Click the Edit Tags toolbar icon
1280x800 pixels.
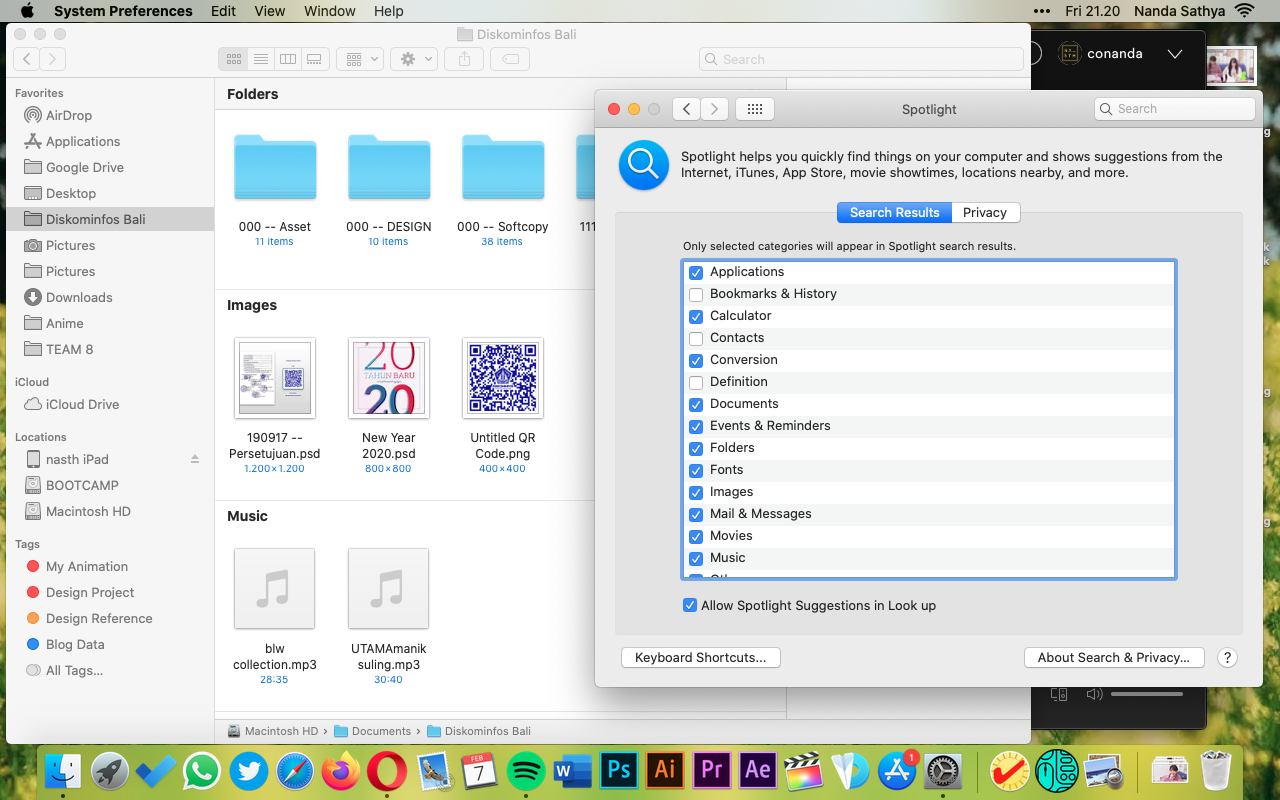[x=510, y=59]
